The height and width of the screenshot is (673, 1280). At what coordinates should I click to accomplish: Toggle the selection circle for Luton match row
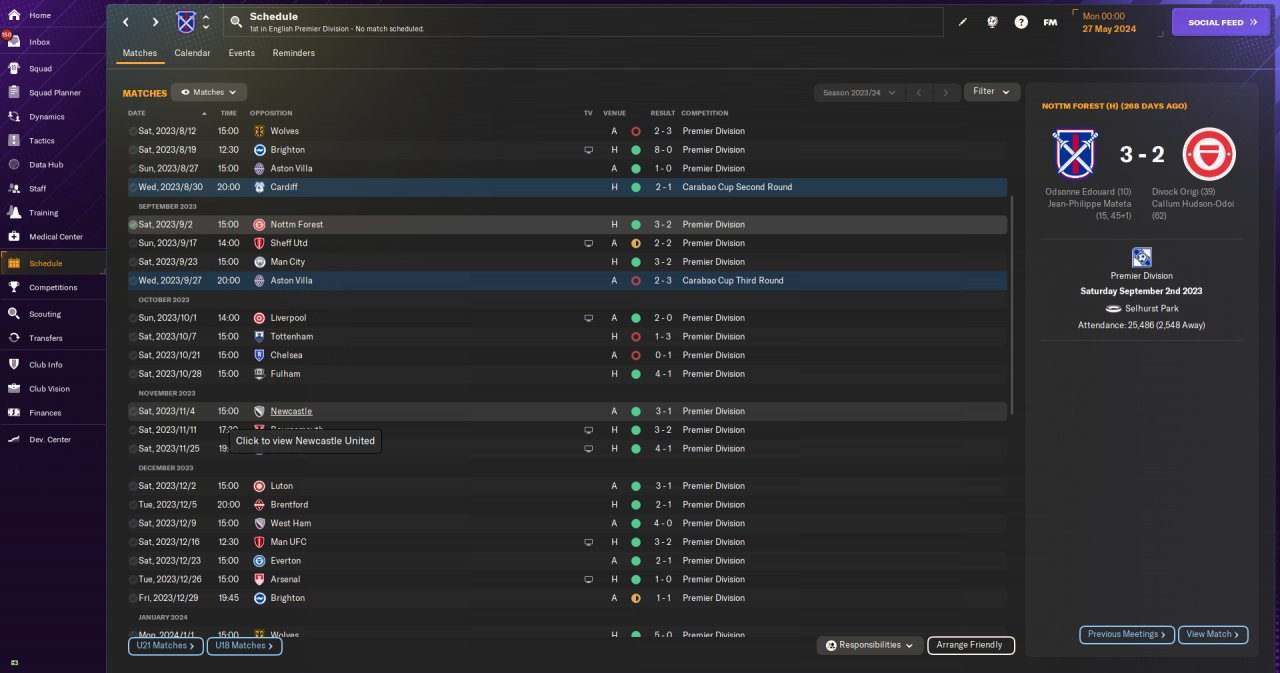pyautogui.click(x=133, y=486)
